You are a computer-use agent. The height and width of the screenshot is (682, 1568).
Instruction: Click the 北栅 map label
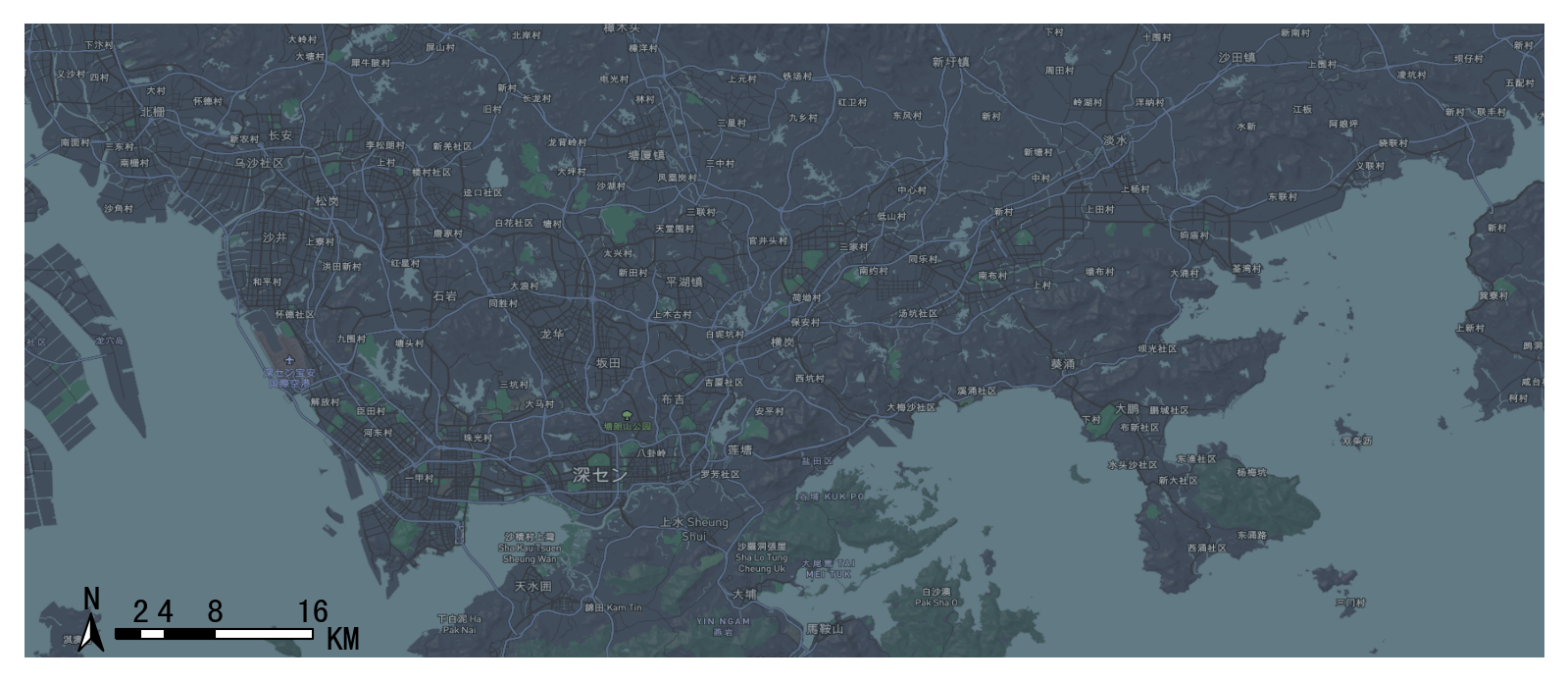pos(152,112)
